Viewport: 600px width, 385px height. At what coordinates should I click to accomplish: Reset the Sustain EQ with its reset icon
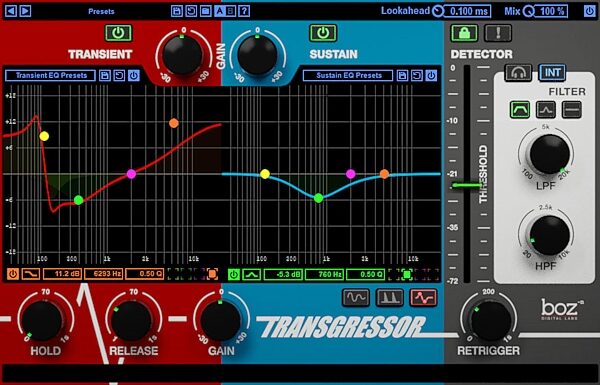pyautogui.click(x=417, y=75)
